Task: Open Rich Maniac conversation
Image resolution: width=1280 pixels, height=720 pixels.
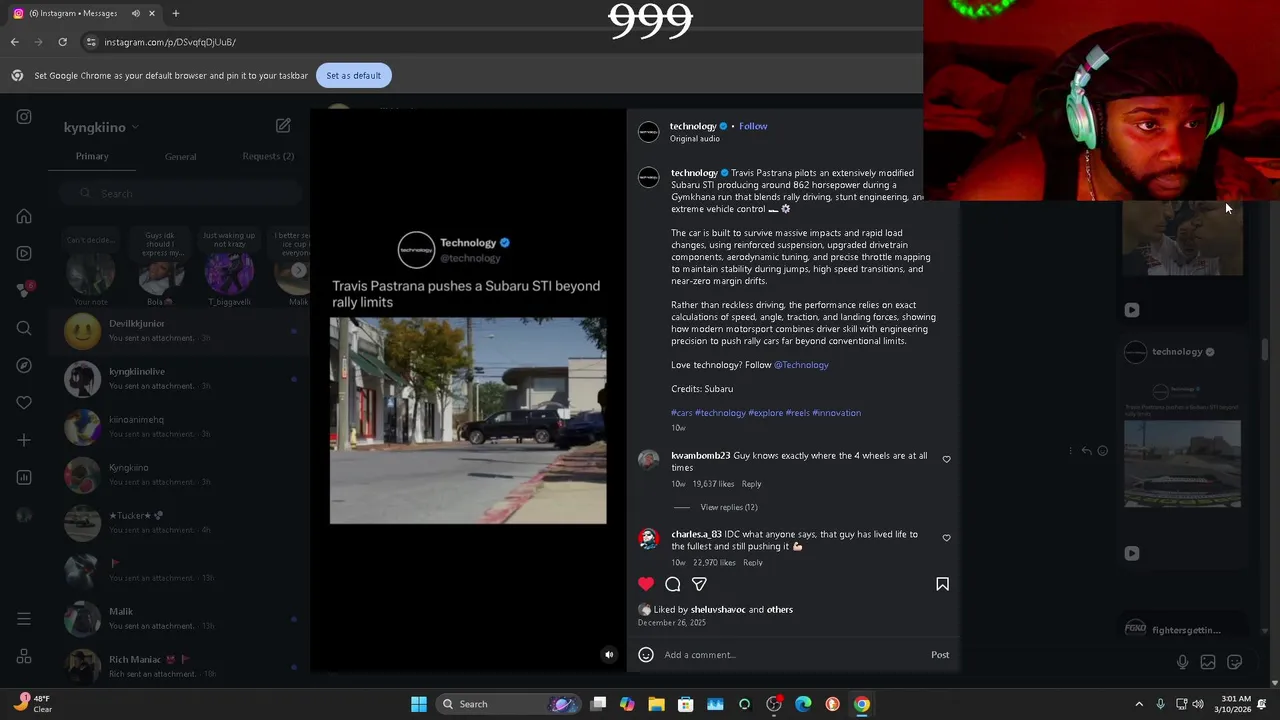Action: click(x=180, y=666)
